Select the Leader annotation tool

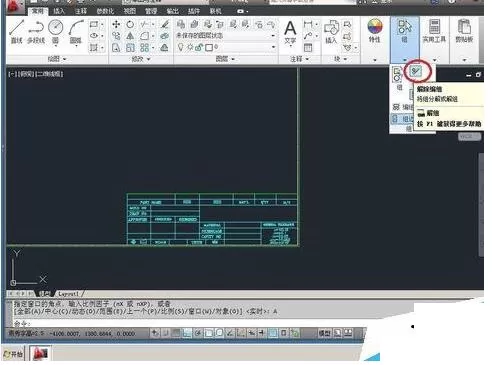pos(308,36)
